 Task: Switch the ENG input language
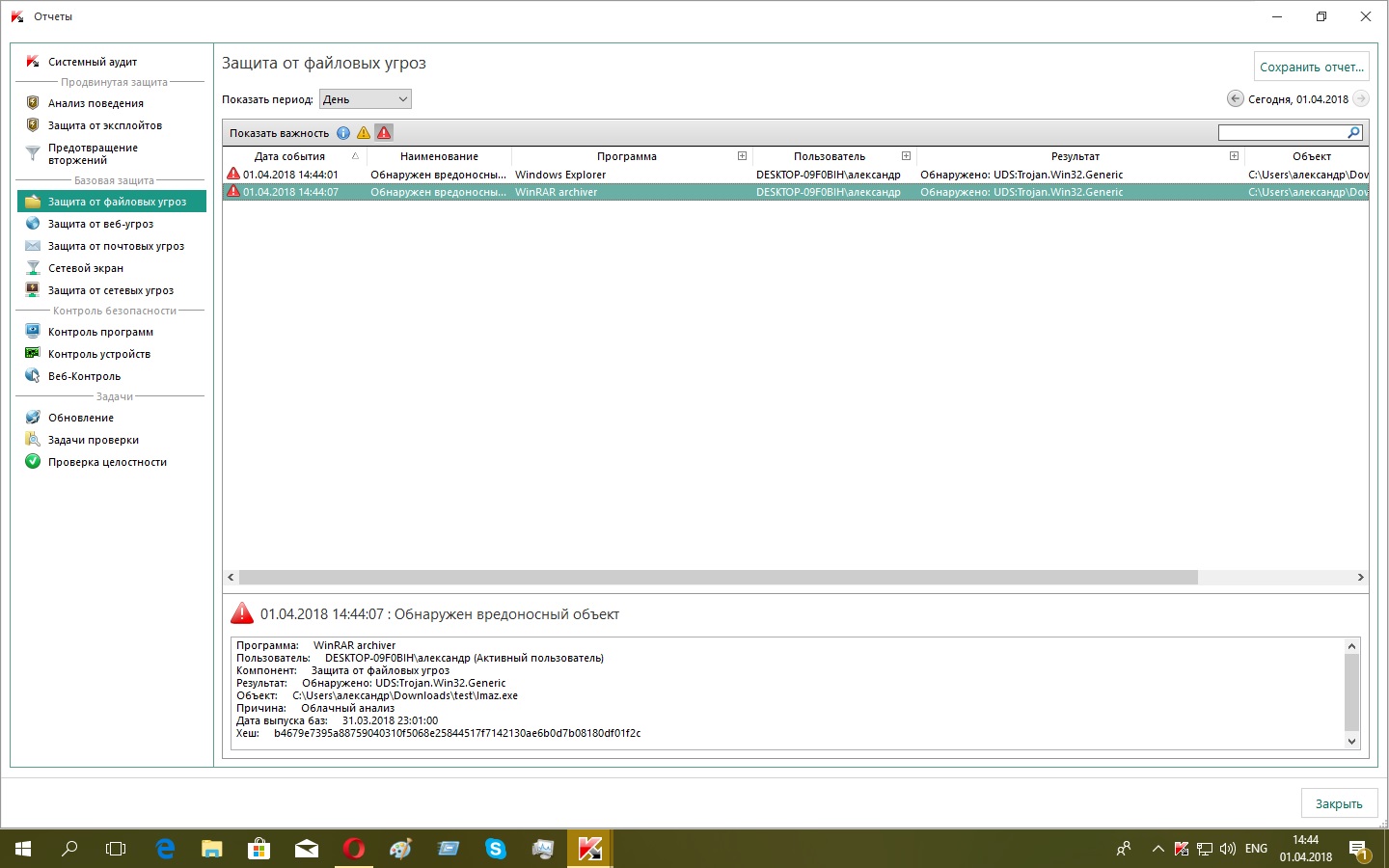(x=1256, y=849)
